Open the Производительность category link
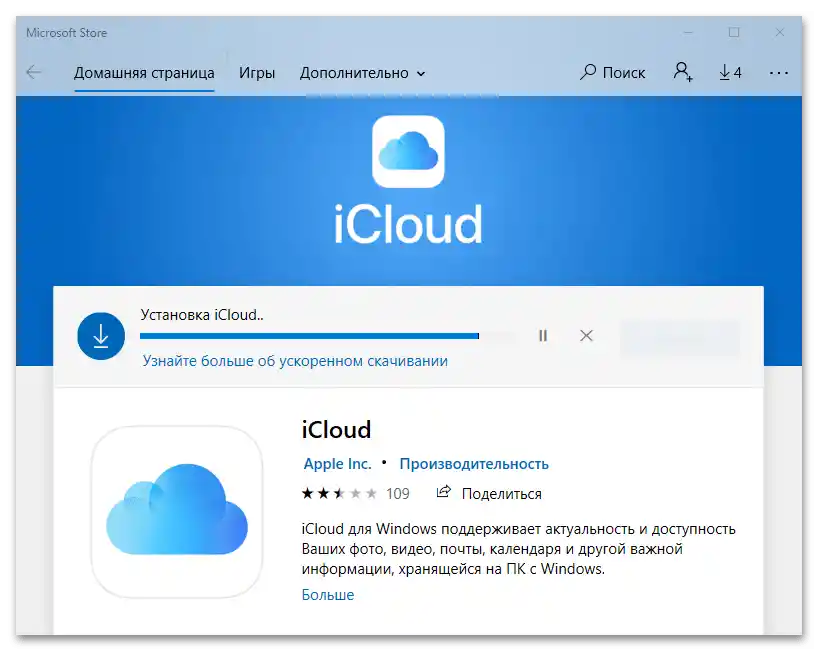Screen dimensions: 818x651 point(474,464)
